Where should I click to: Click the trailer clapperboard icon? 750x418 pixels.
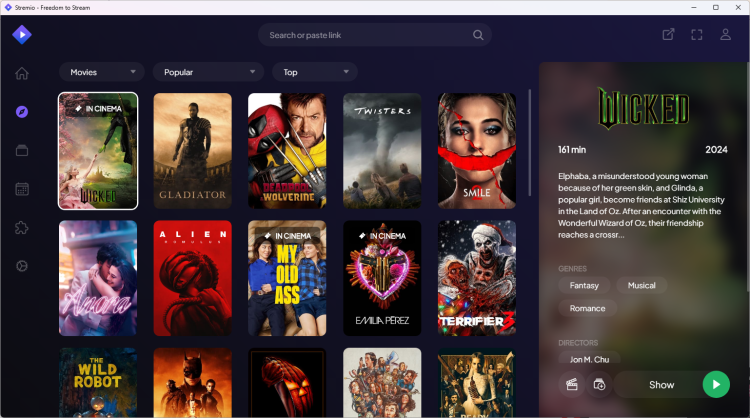[x=572, y=385]
